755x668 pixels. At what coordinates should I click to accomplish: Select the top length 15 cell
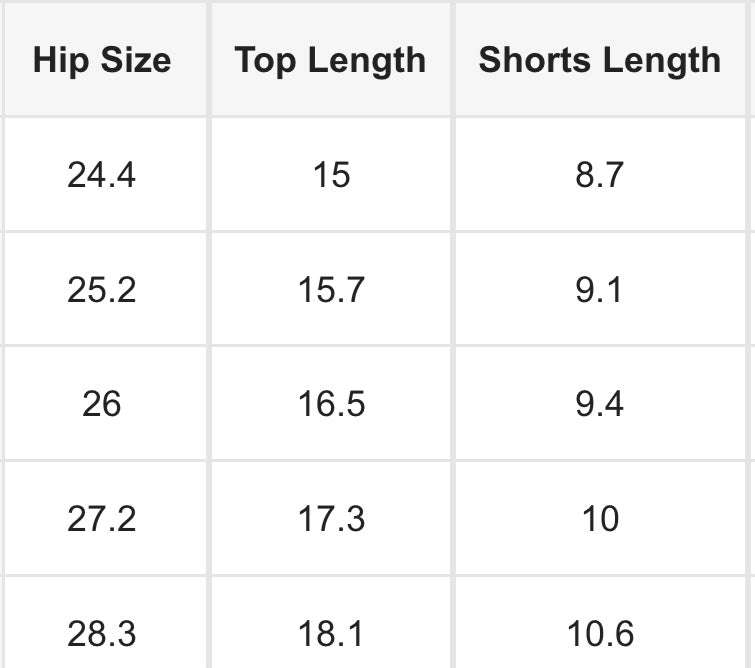click(331, 175)
